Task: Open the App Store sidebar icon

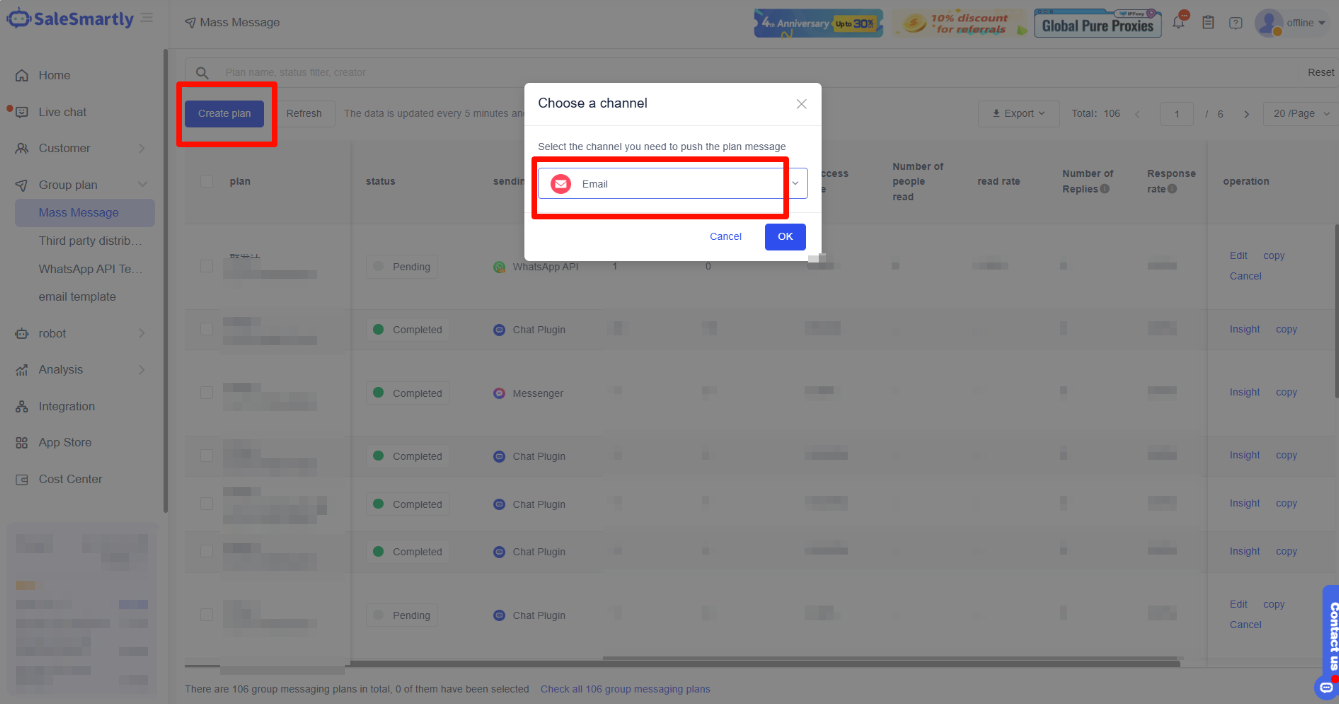Action: (x=22, y=443)
